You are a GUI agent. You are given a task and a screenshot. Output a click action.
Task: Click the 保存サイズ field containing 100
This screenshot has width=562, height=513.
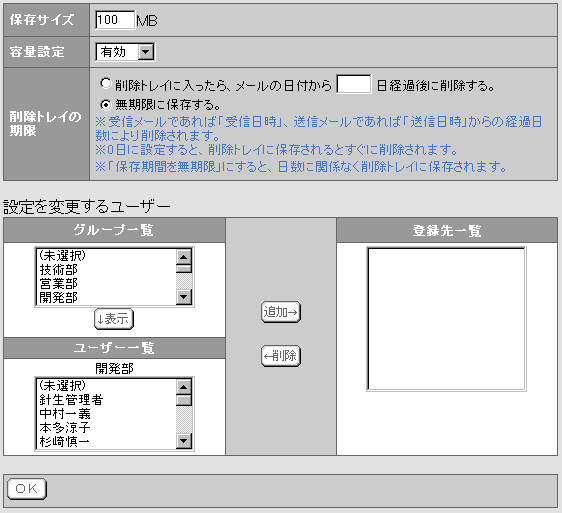[x=115, y=20]
